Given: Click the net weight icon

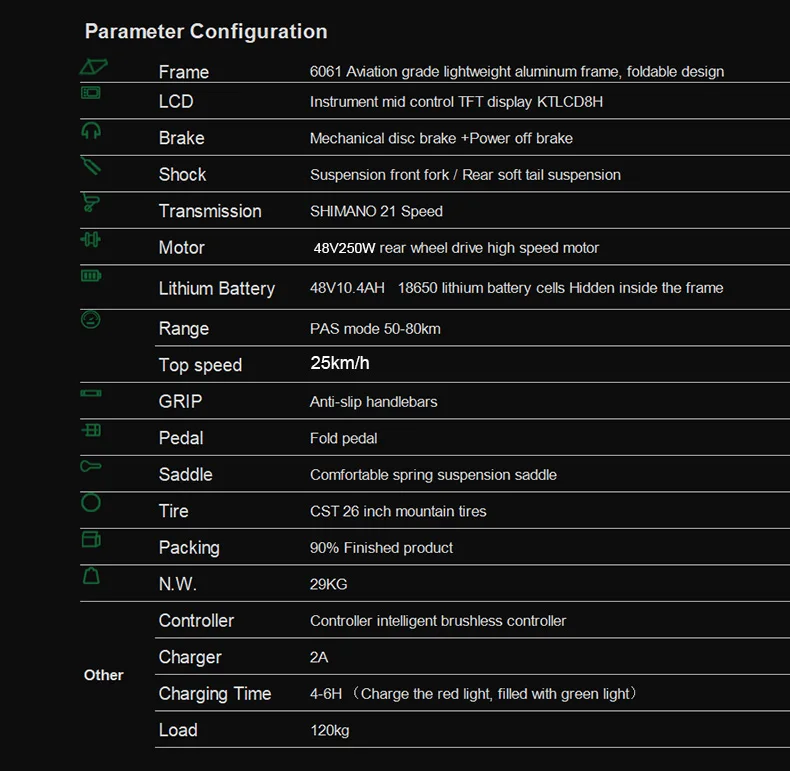Looking at the screenshot, I should 91,577.
